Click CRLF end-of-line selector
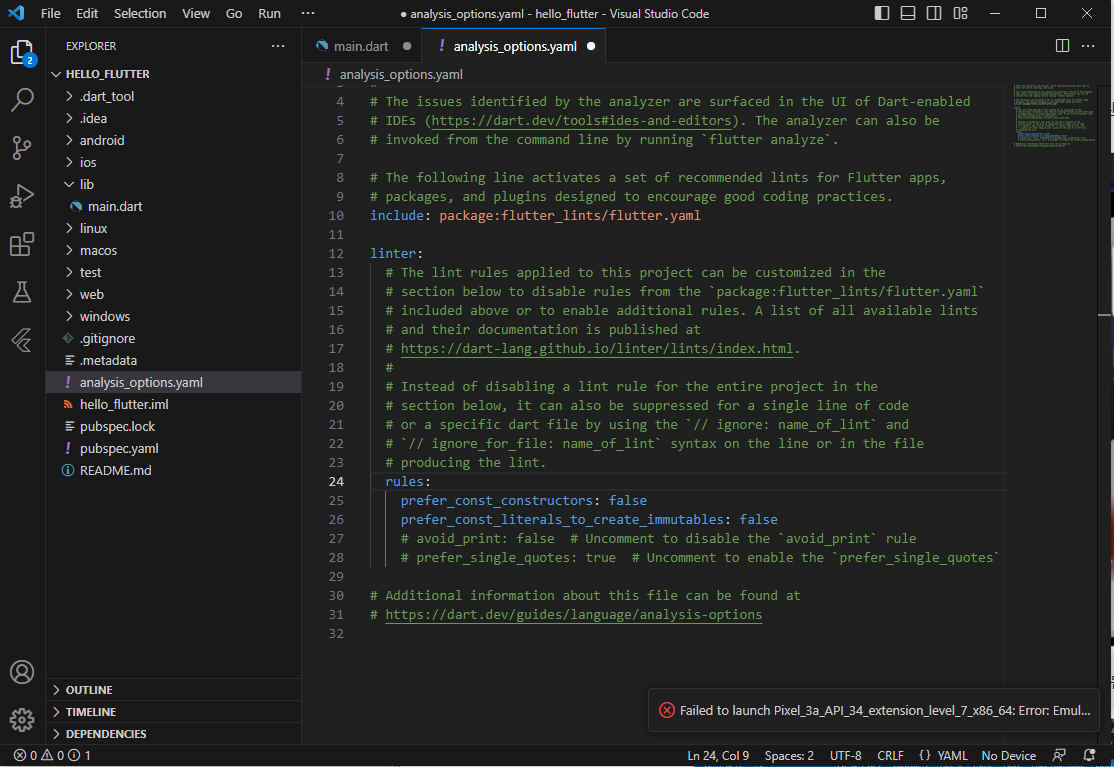 889,755
